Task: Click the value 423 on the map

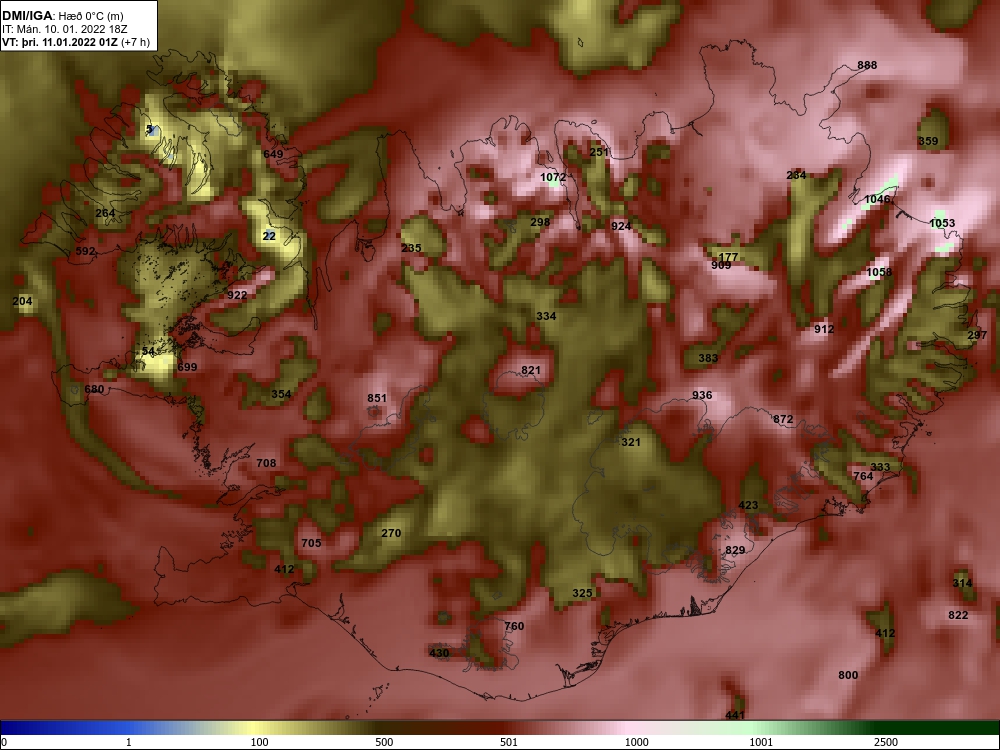Action: [748, 505]
